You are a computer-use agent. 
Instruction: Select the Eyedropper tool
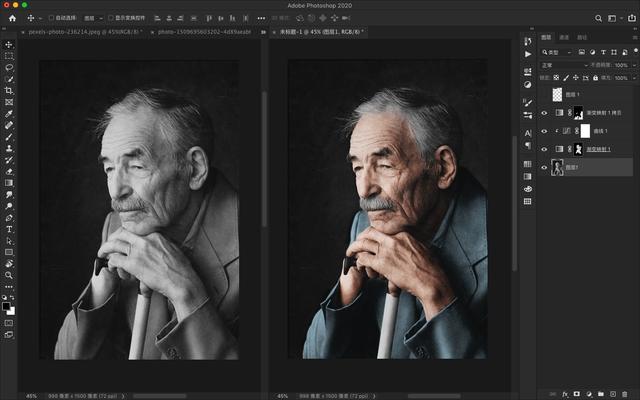click(x=9, y=113)
